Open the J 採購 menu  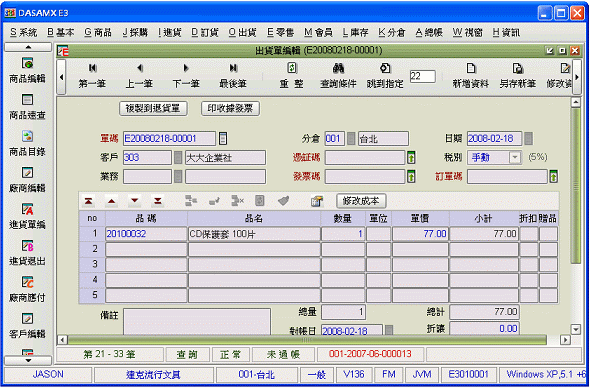click(x=135, y=33)
